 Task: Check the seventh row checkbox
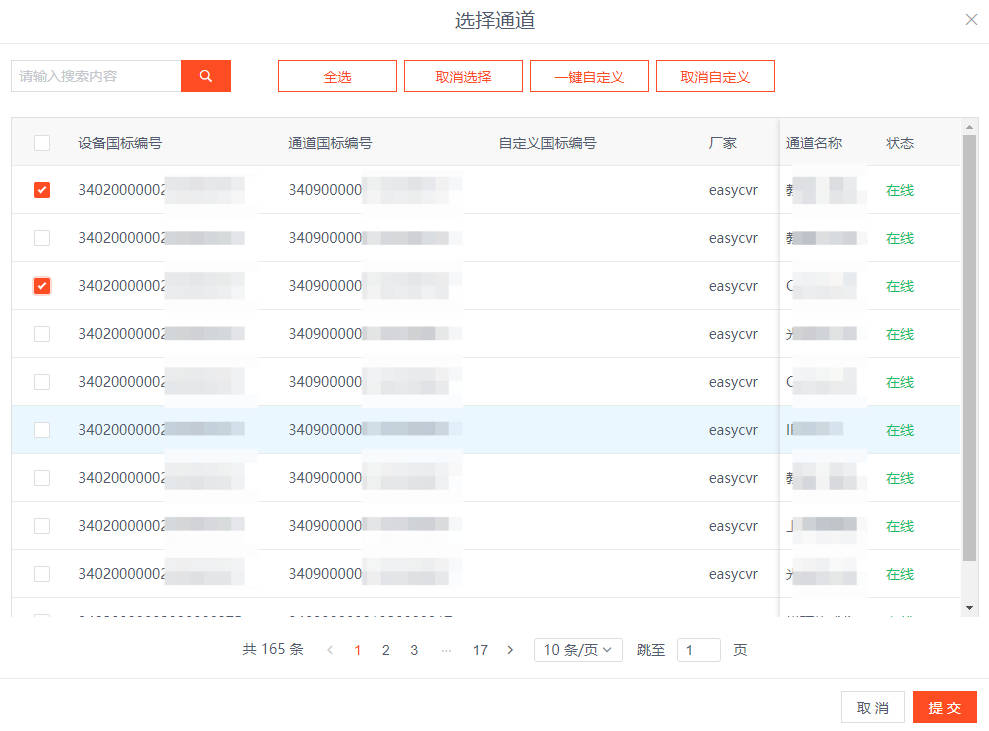42,477
